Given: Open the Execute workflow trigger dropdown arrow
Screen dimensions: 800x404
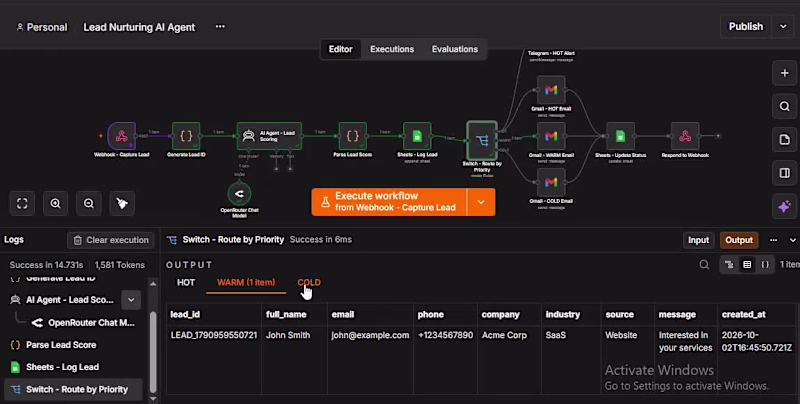Looking at the screenshot, I should 481,202.
